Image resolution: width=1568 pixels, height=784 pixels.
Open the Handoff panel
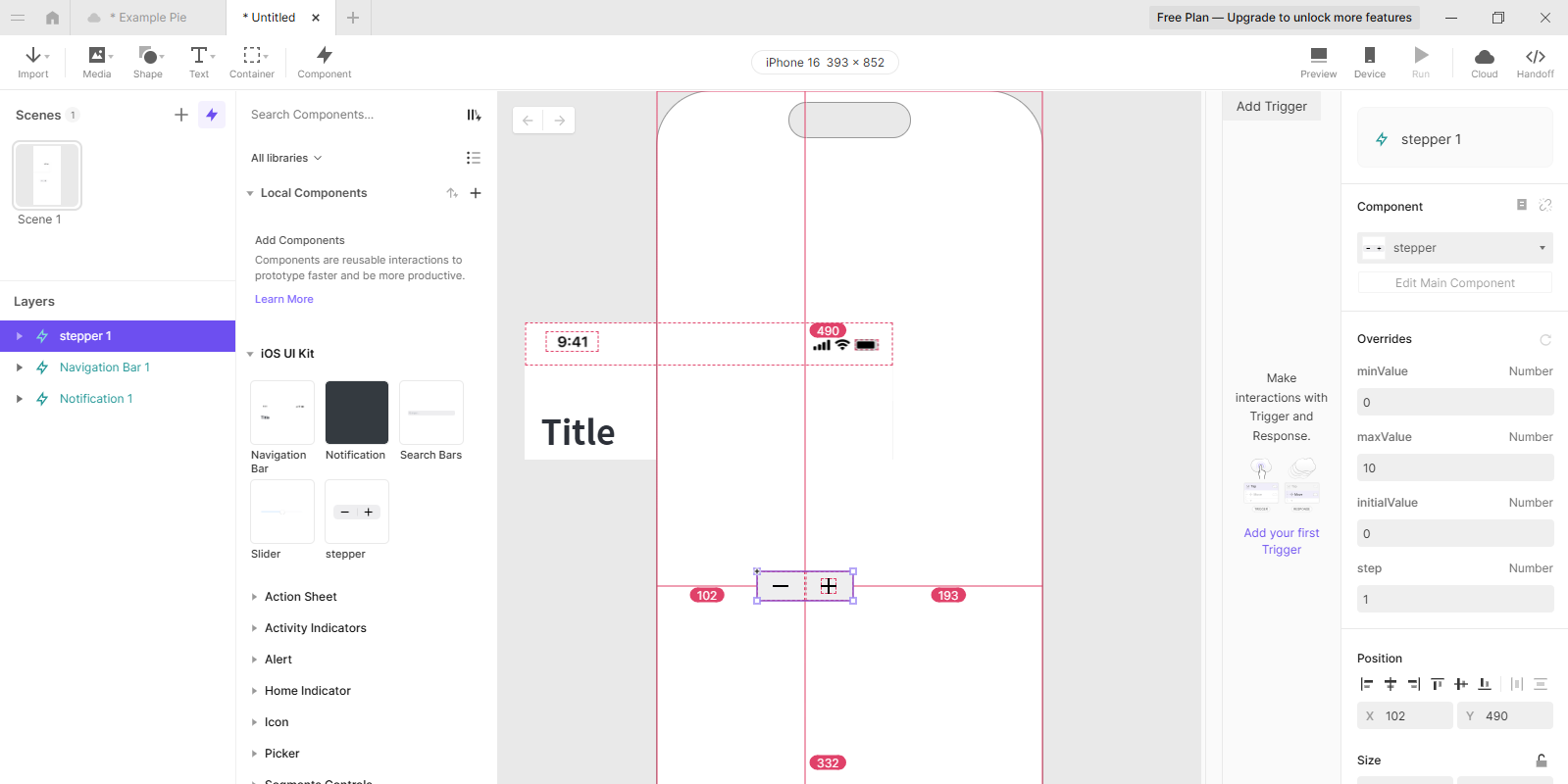pyautogui.click(x=1535, y=62)
